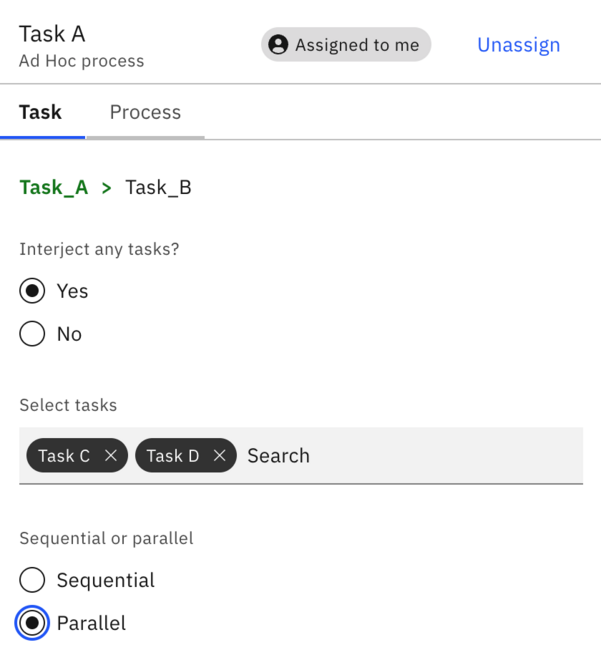601x650 pixels.
Task: Click the Unassign link
Action: tap(519, 45)
